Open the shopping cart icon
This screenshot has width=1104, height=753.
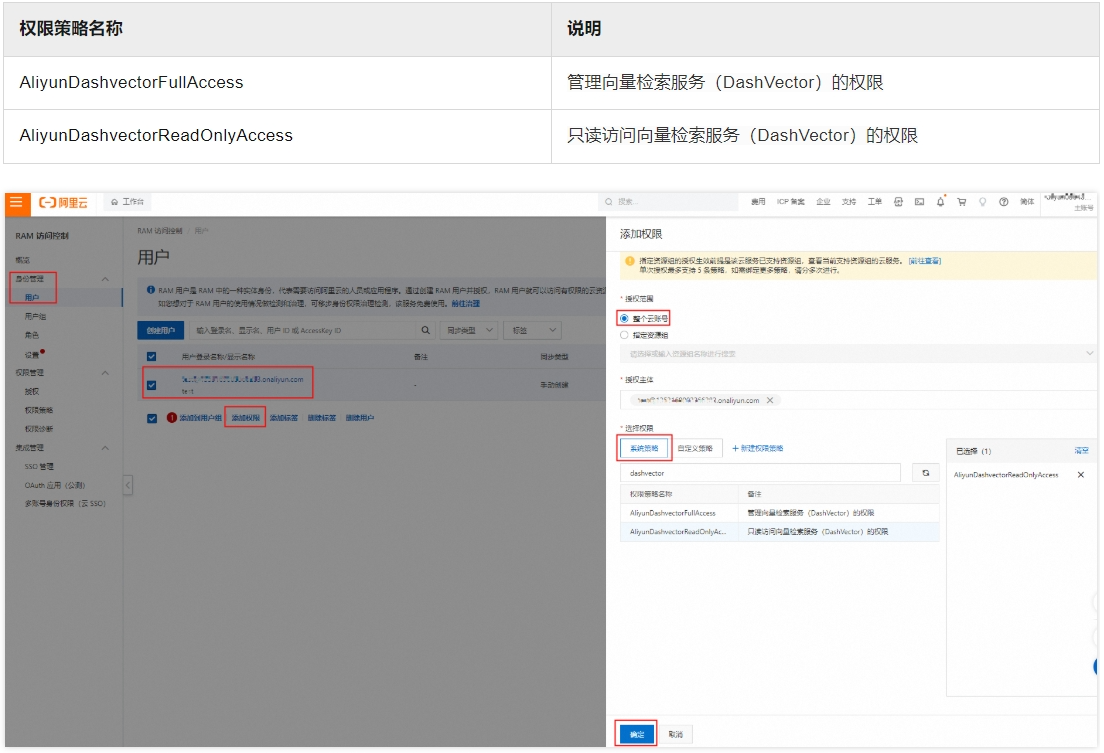961,202
